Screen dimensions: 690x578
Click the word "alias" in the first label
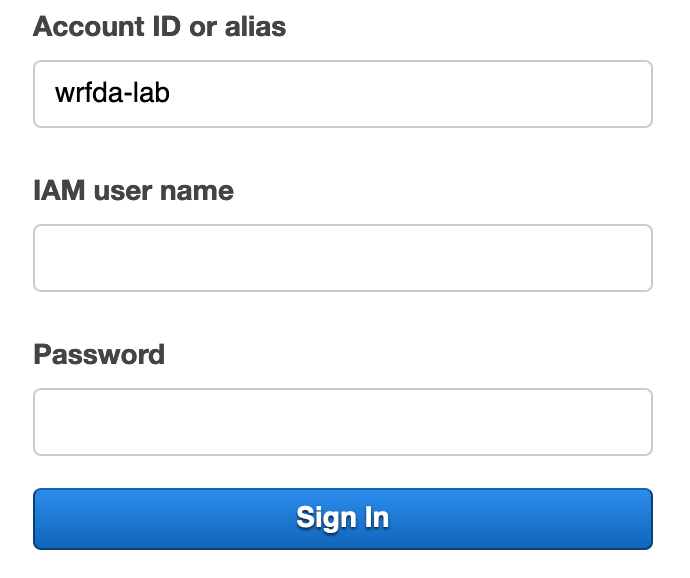point(255,26)
